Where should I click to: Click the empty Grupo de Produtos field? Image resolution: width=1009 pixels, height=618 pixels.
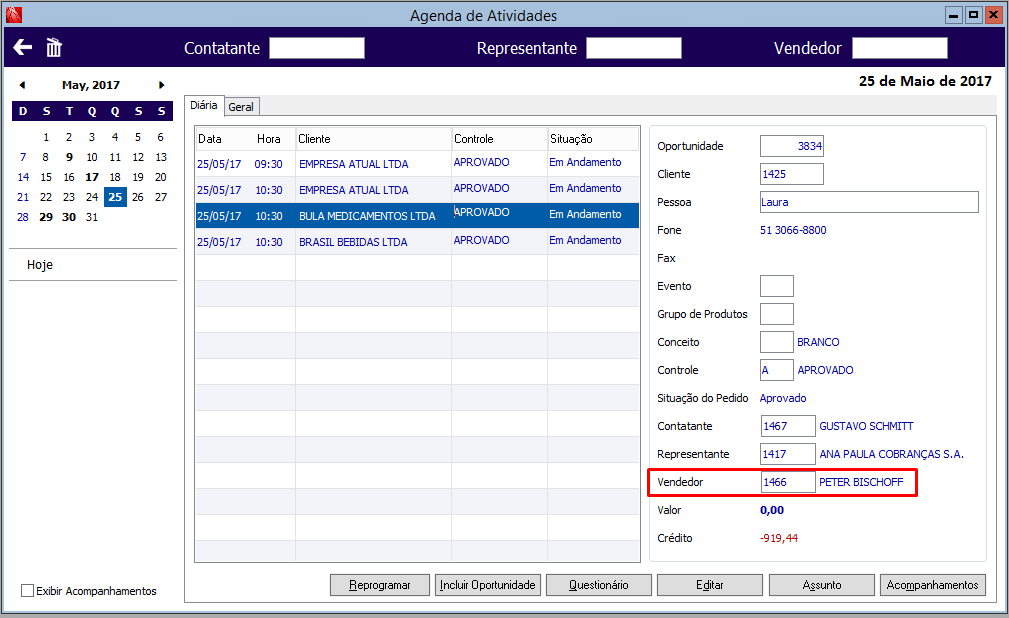coord(777,314)
